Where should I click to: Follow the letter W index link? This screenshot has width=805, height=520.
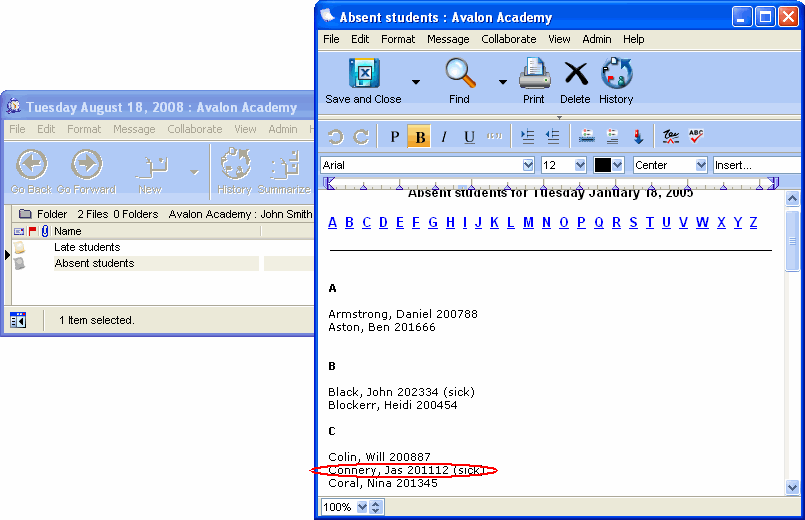click(702, 222)
